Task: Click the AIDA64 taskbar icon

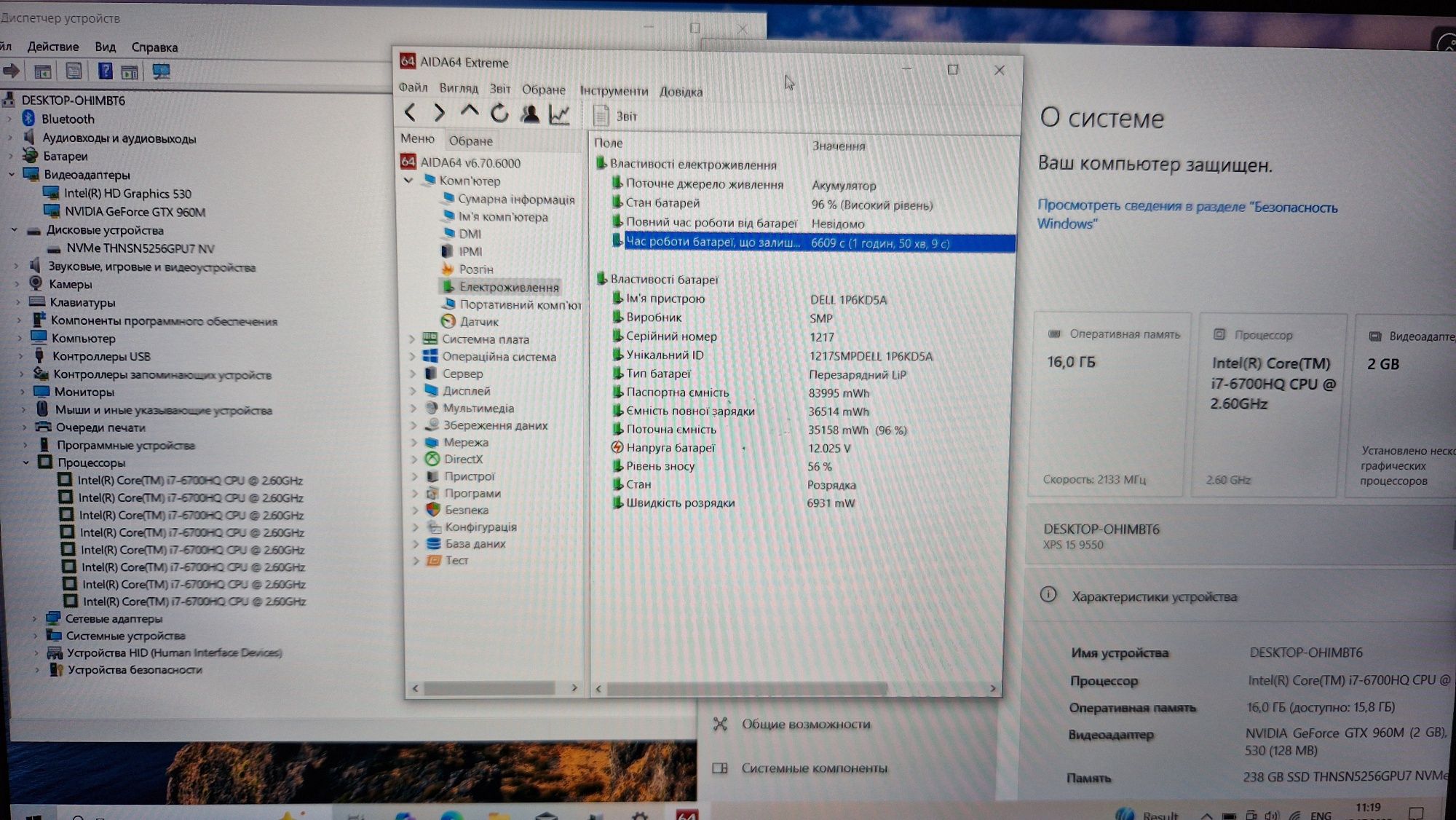Action: [687, 814]
